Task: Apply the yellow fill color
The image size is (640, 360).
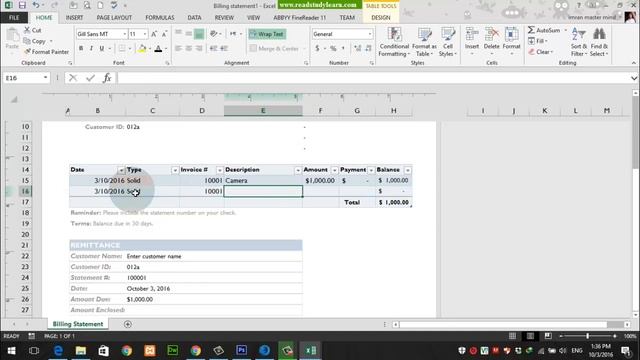Action: [x=142, y=49]
